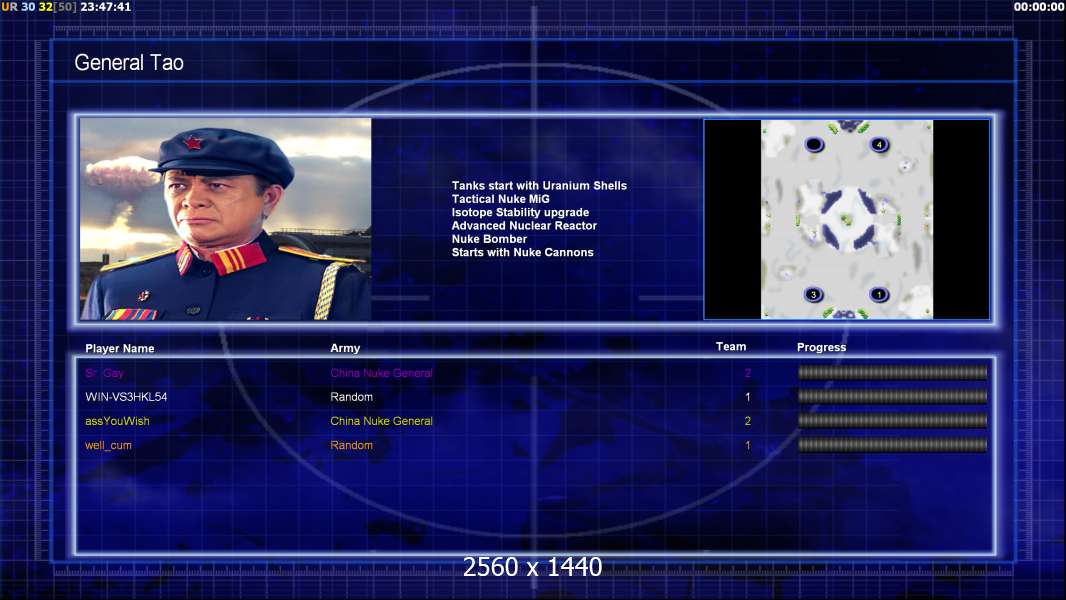This screenshot has width=1066, height=600.
Task: Select the purple top player name
Action: (x=104, y=373)
